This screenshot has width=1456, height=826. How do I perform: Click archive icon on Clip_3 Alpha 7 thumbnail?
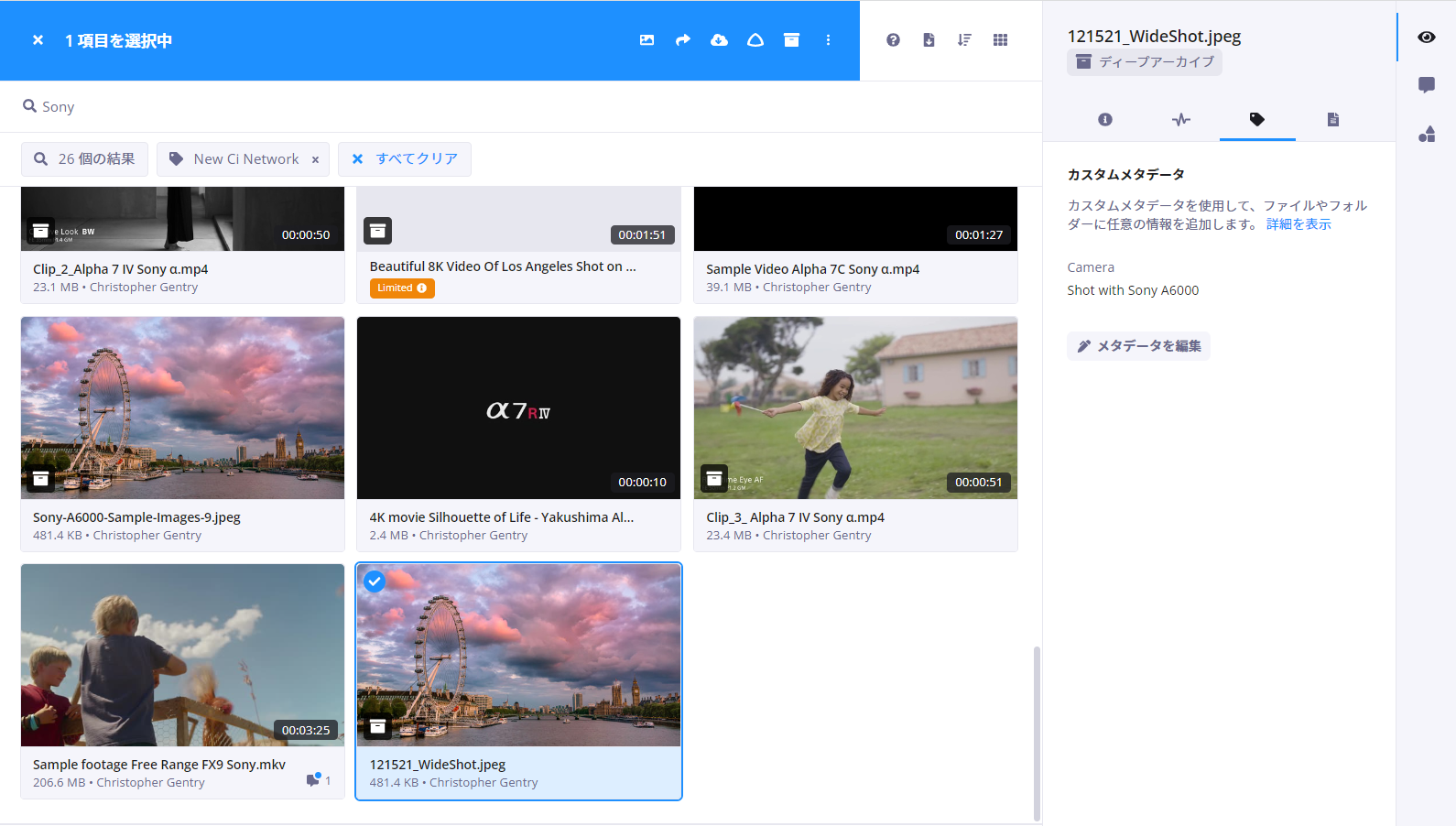[714, 479]
